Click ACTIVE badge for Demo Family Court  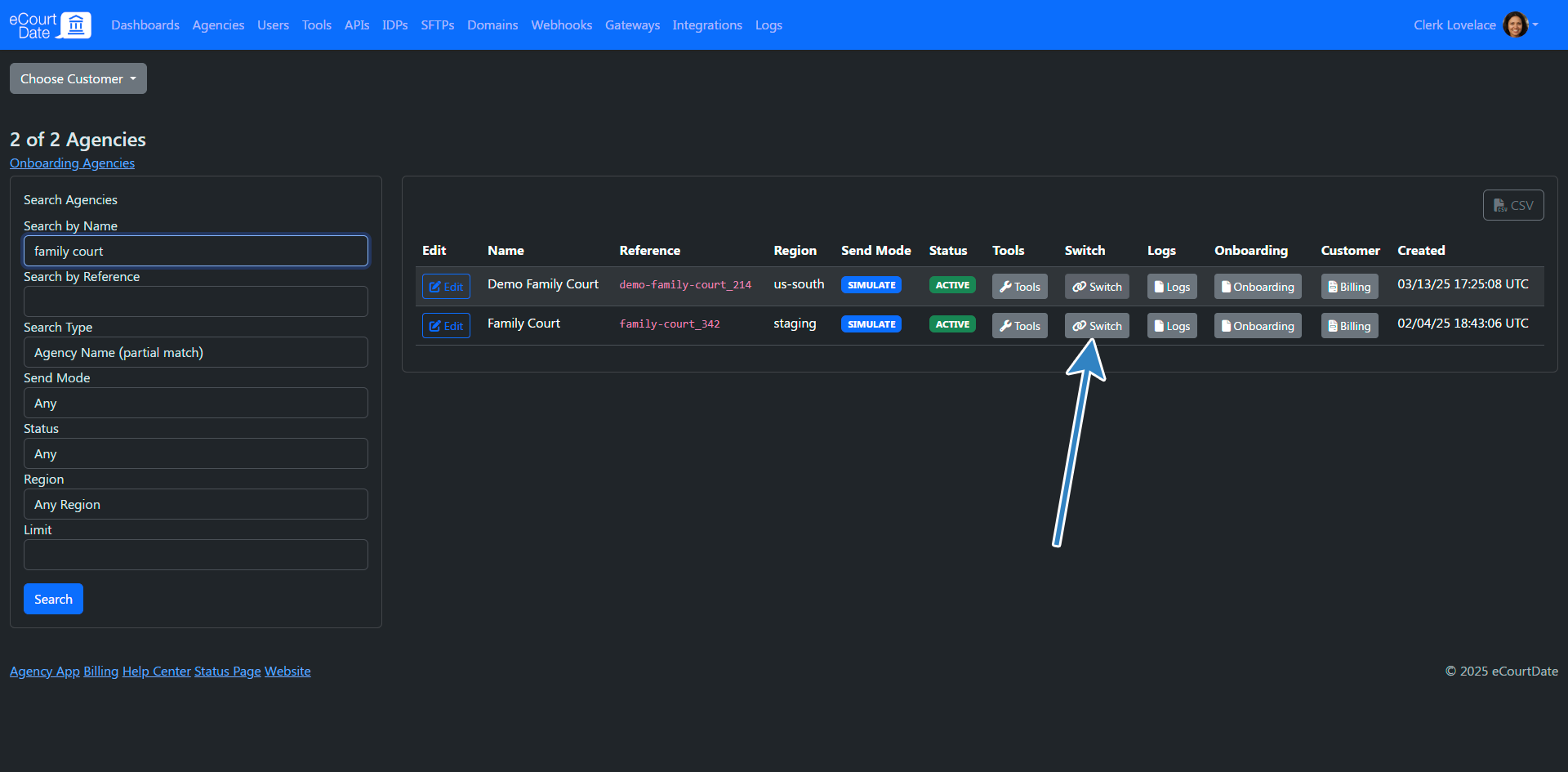tap(952, 285)
